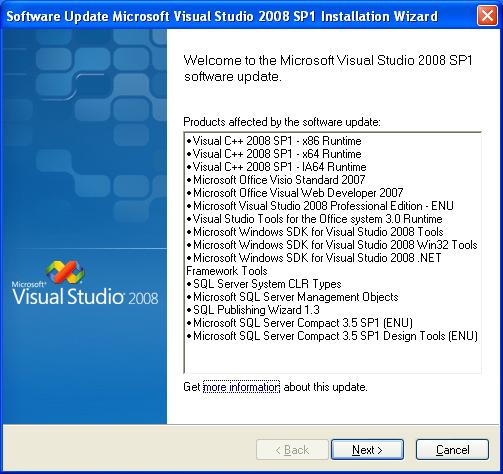Select 'Visual C++ 2008 SP1 - x86 Runtime' line
Image resolution: width=503 pixels, height=474 pixels.
click(274, 141)
